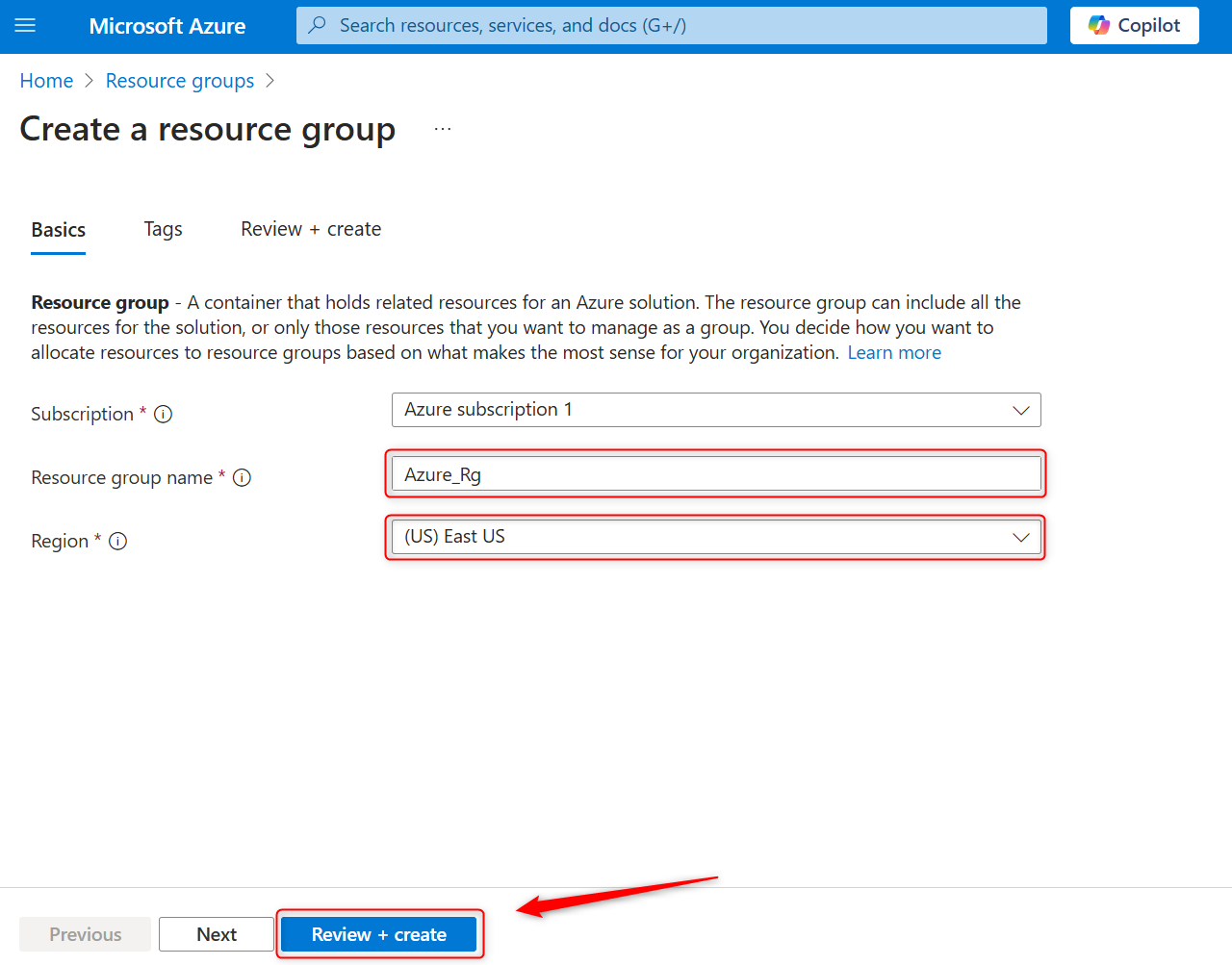The height and width of the screenshot is (965, 1232).
Task: Open the Home breadcrumb link
Action: coord(46,81)
